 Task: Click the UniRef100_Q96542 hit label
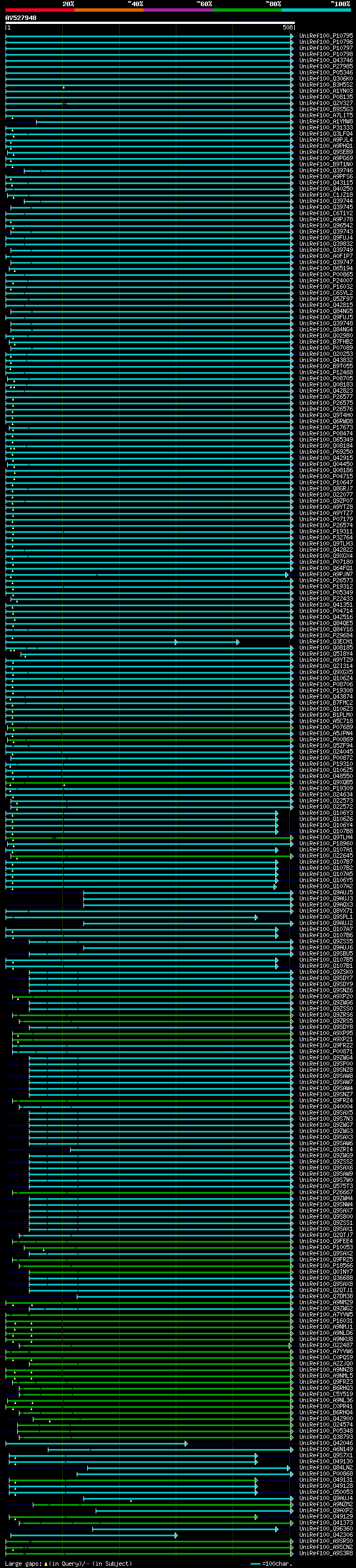326,225
